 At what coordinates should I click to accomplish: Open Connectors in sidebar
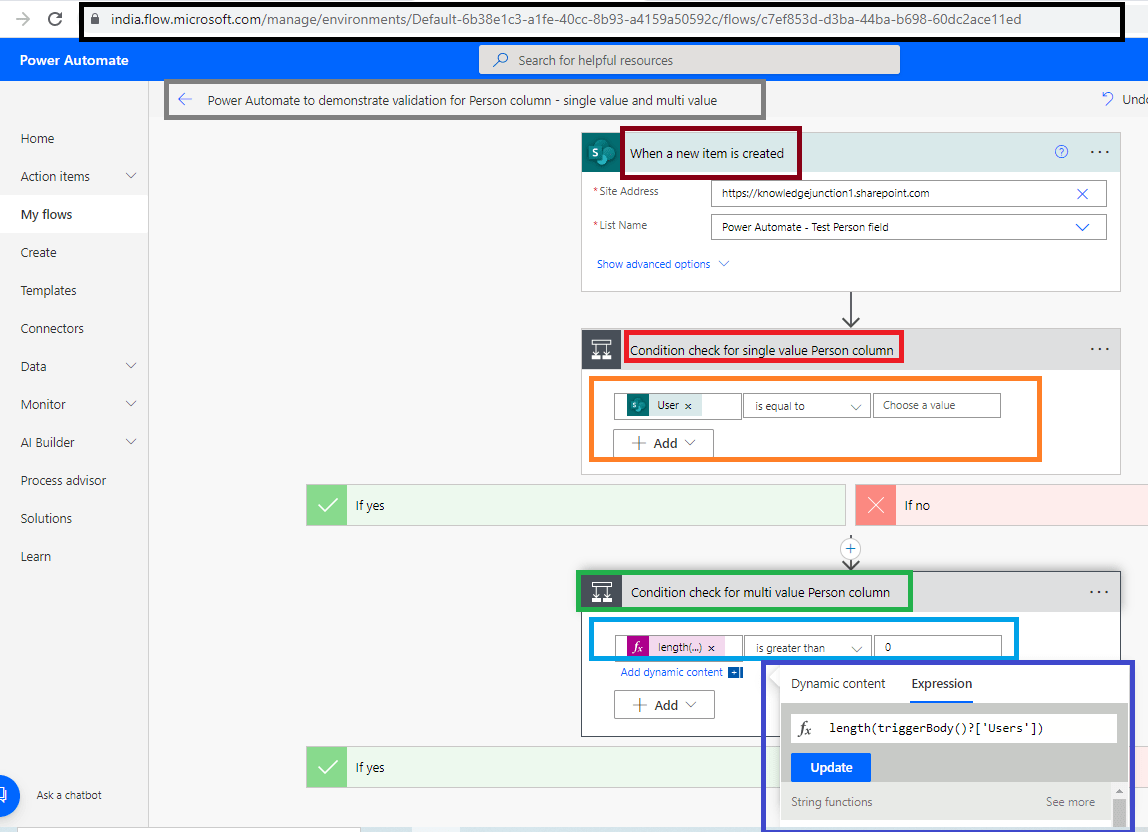point(52,328)
